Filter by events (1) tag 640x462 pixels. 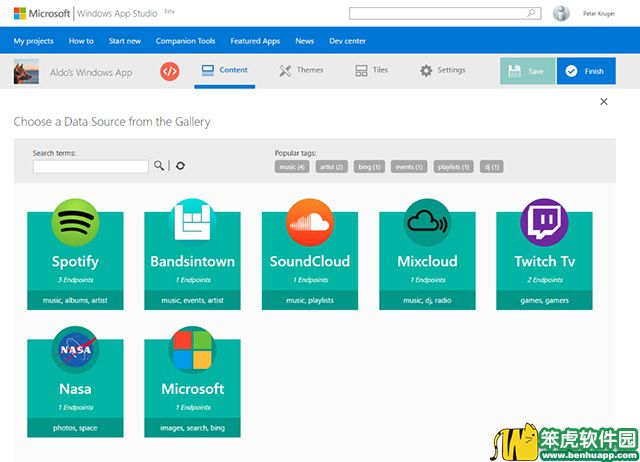(409, 167)
